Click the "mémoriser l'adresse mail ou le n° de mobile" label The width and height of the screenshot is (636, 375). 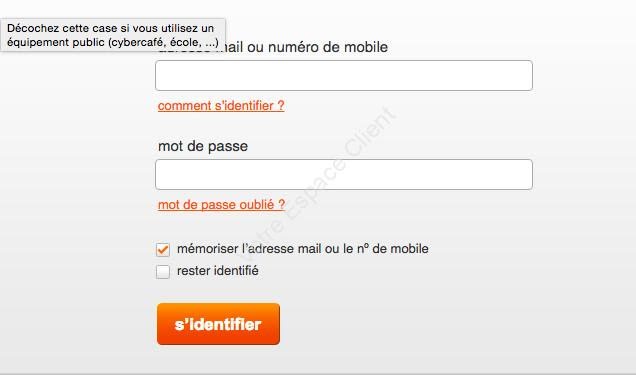point(303,249)
